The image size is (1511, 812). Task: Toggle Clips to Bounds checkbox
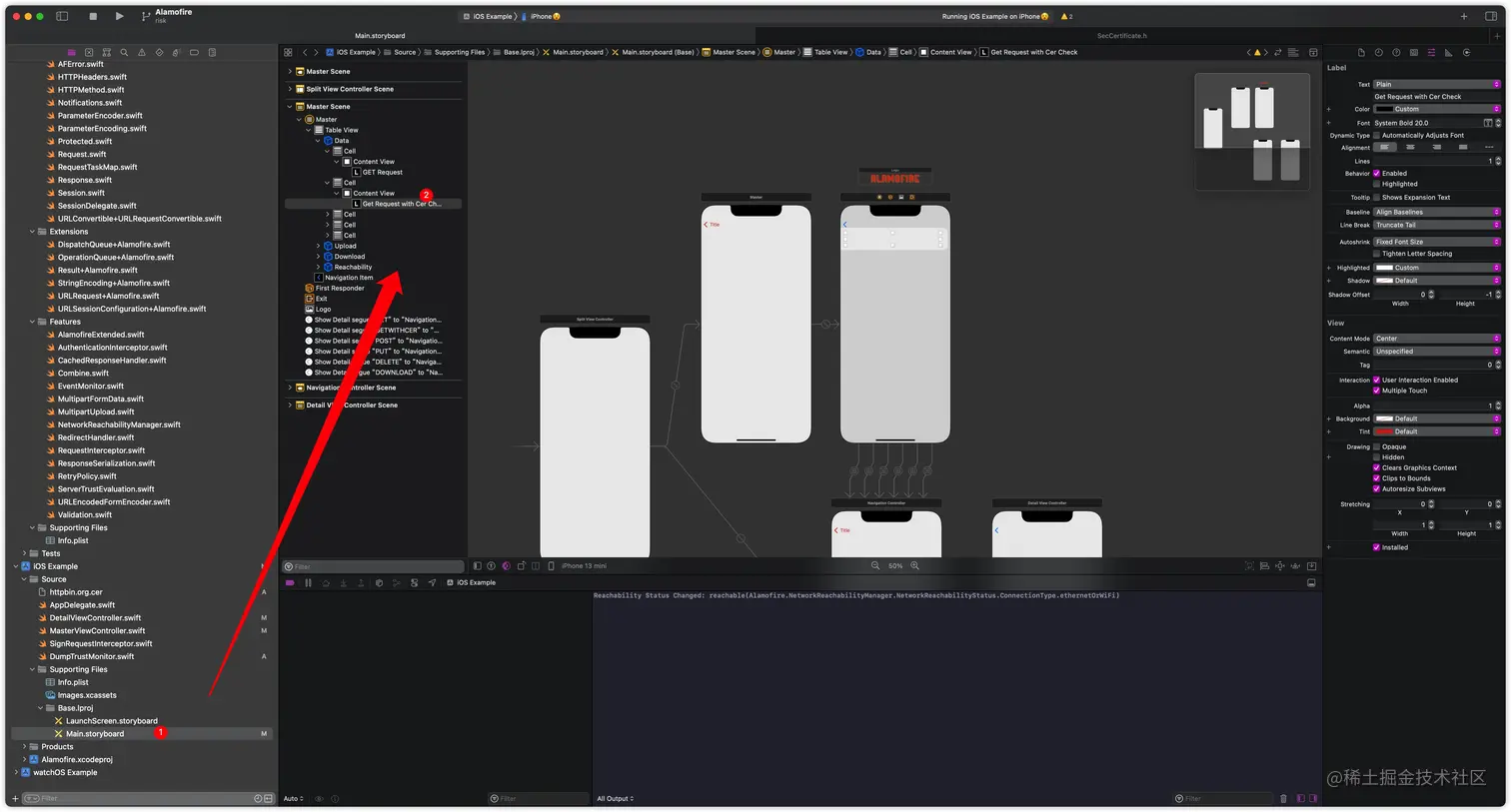[x=1376, y=478]
